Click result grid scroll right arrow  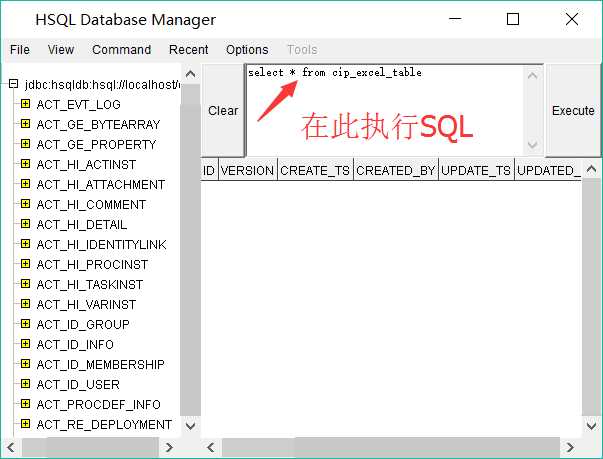tap(570, 447)
